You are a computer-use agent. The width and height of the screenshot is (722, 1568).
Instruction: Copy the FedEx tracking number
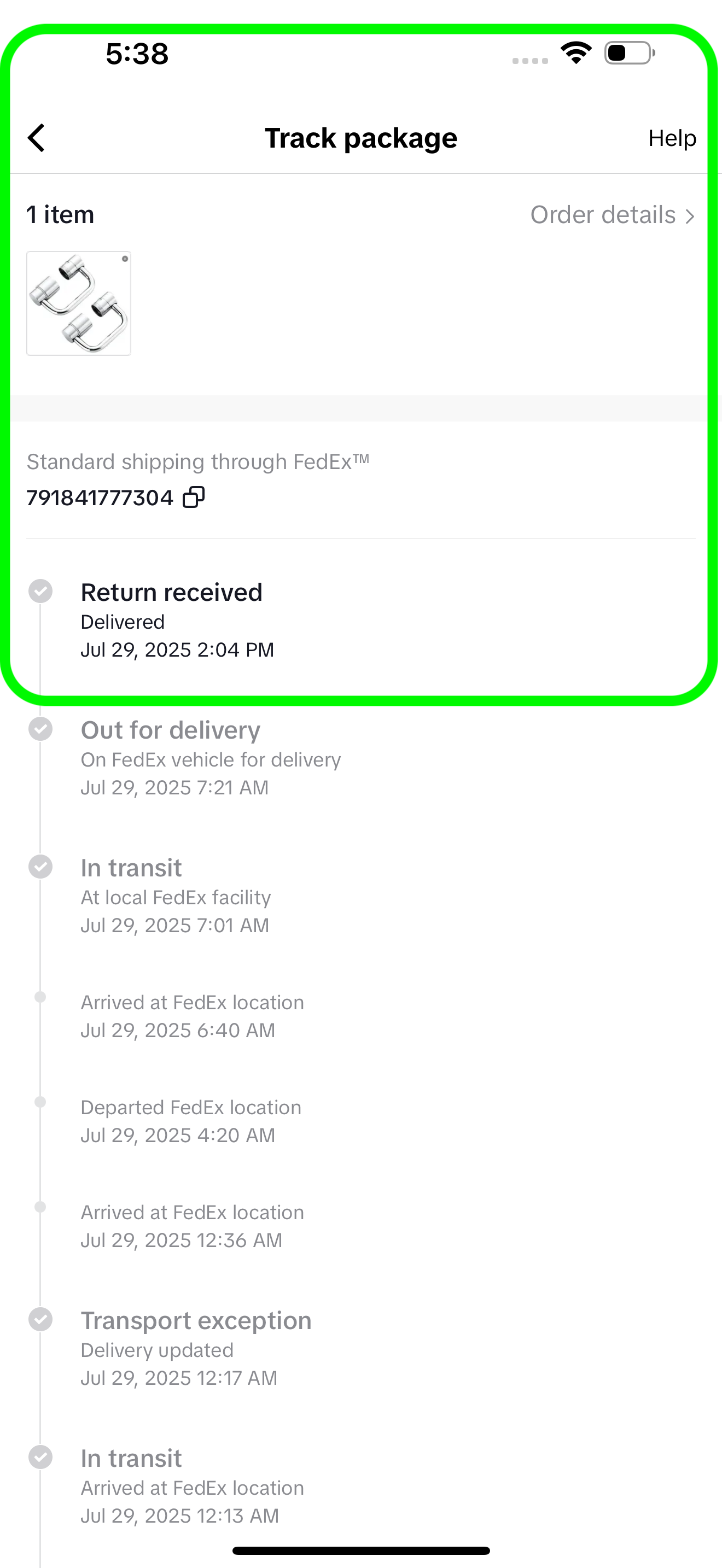[x=194, y=498]
